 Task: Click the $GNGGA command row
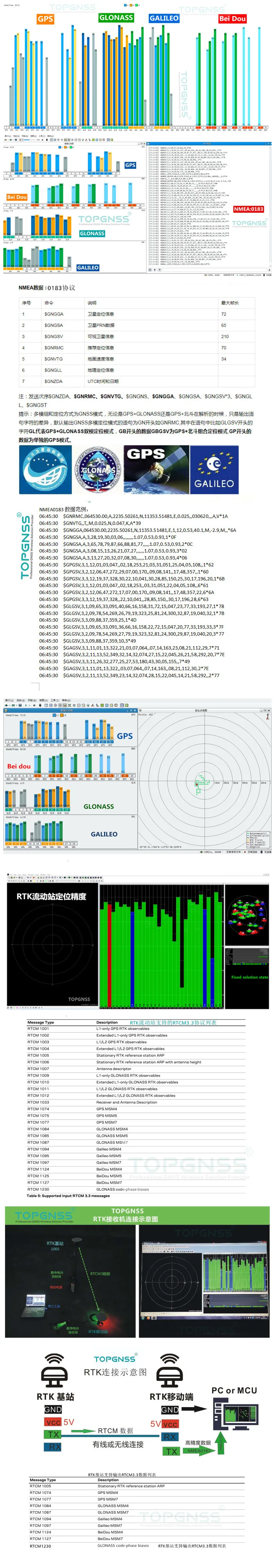[137, 314]
